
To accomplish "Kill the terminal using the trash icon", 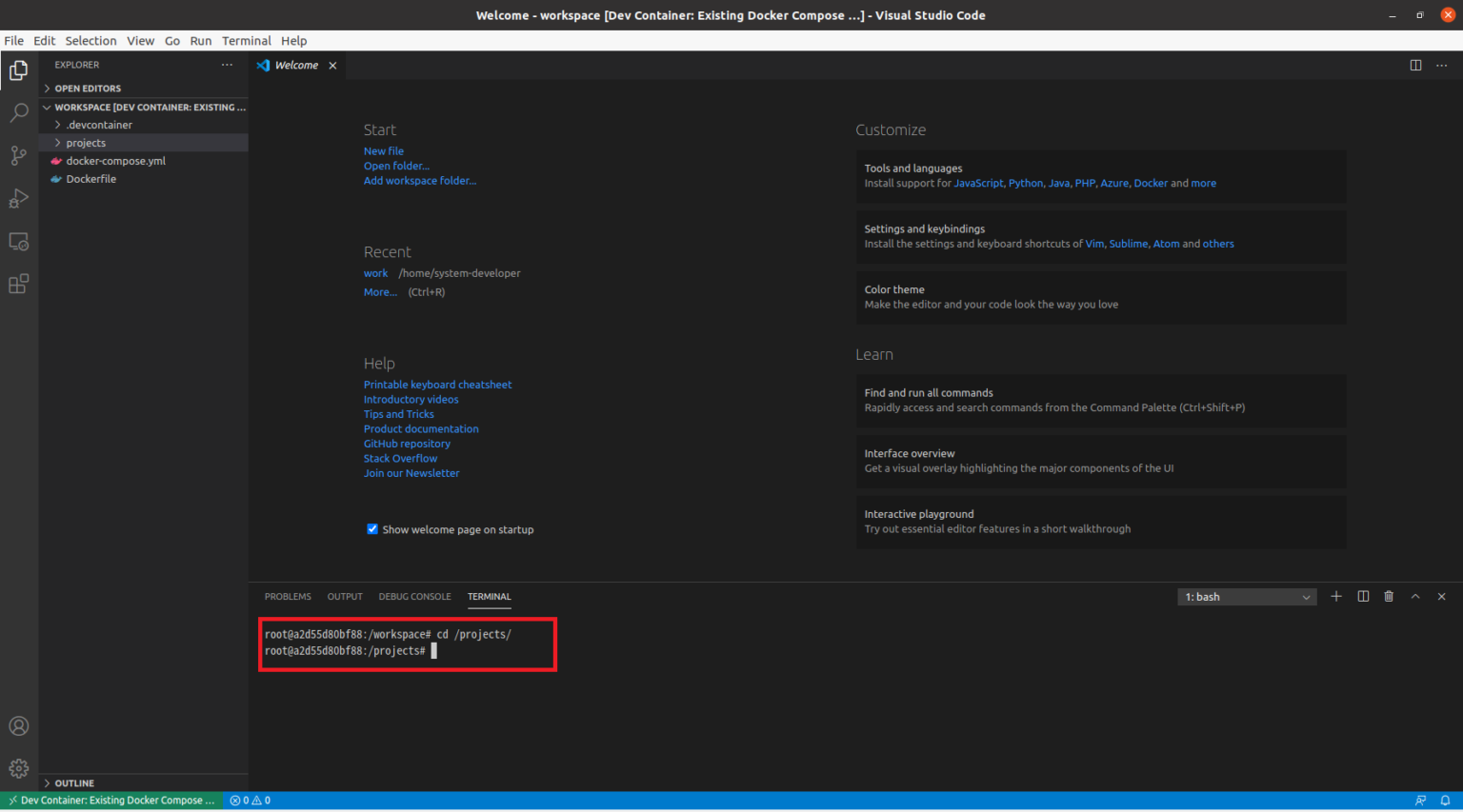I will pos(1389,596).
